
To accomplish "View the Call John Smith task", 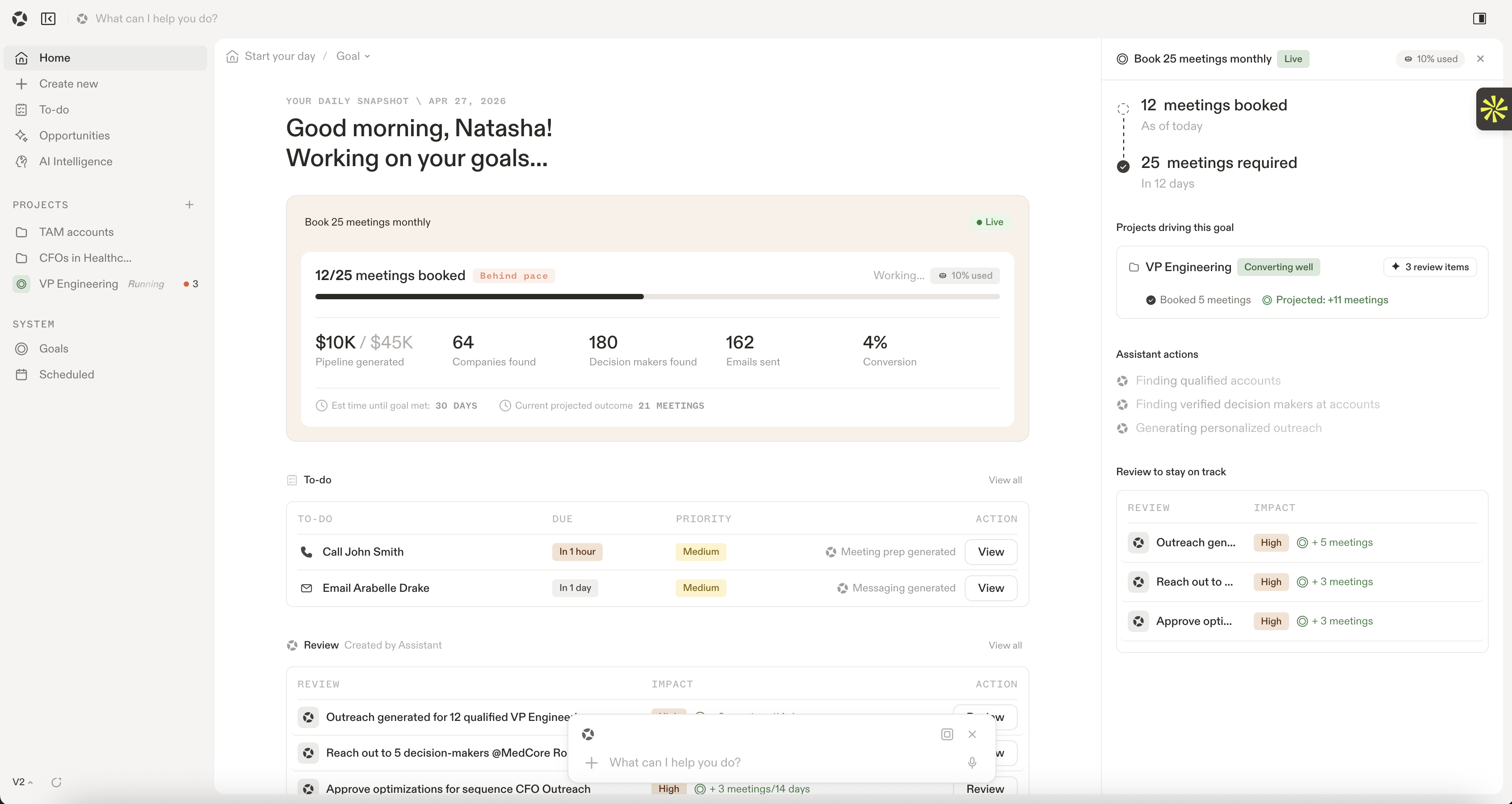I will [991, 552].
